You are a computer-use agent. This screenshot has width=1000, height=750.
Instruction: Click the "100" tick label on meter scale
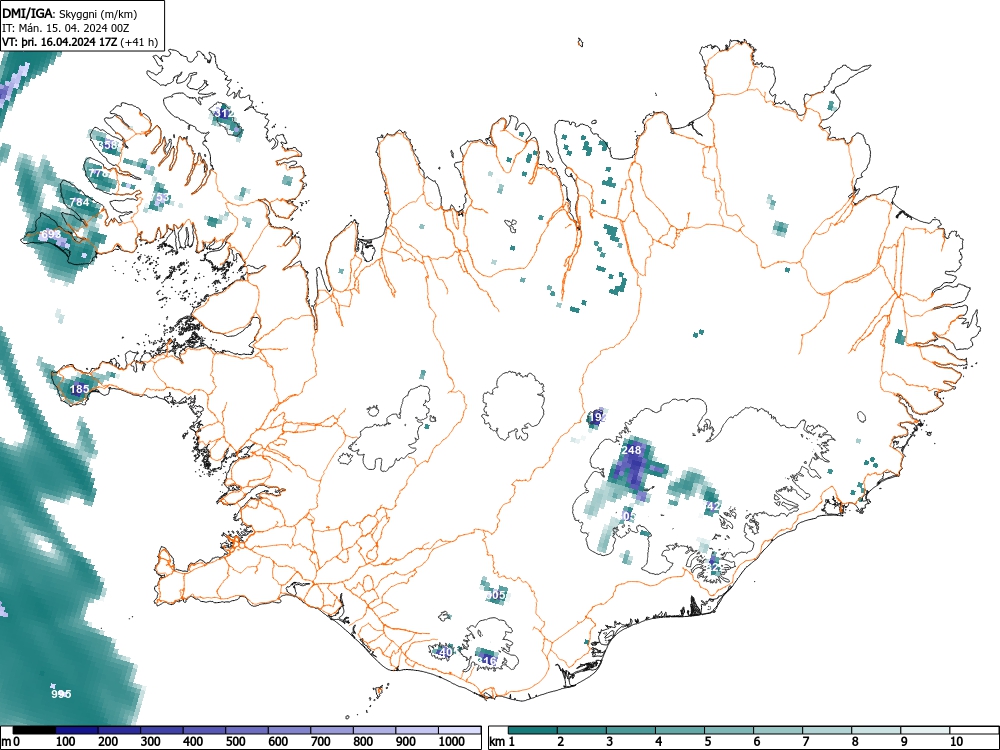(66, 741)
